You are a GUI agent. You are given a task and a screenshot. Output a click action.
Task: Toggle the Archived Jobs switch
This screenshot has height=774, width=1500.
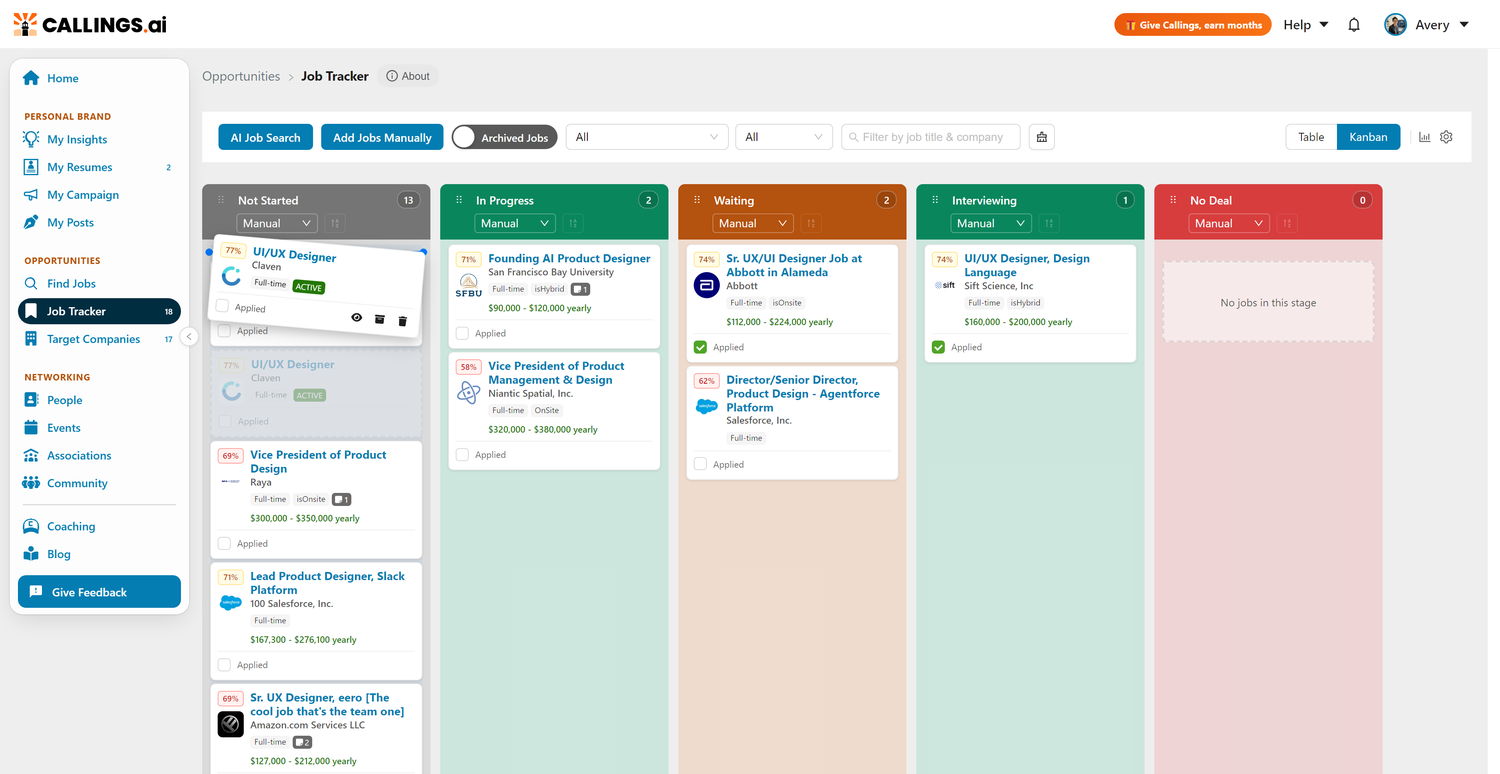503,137
